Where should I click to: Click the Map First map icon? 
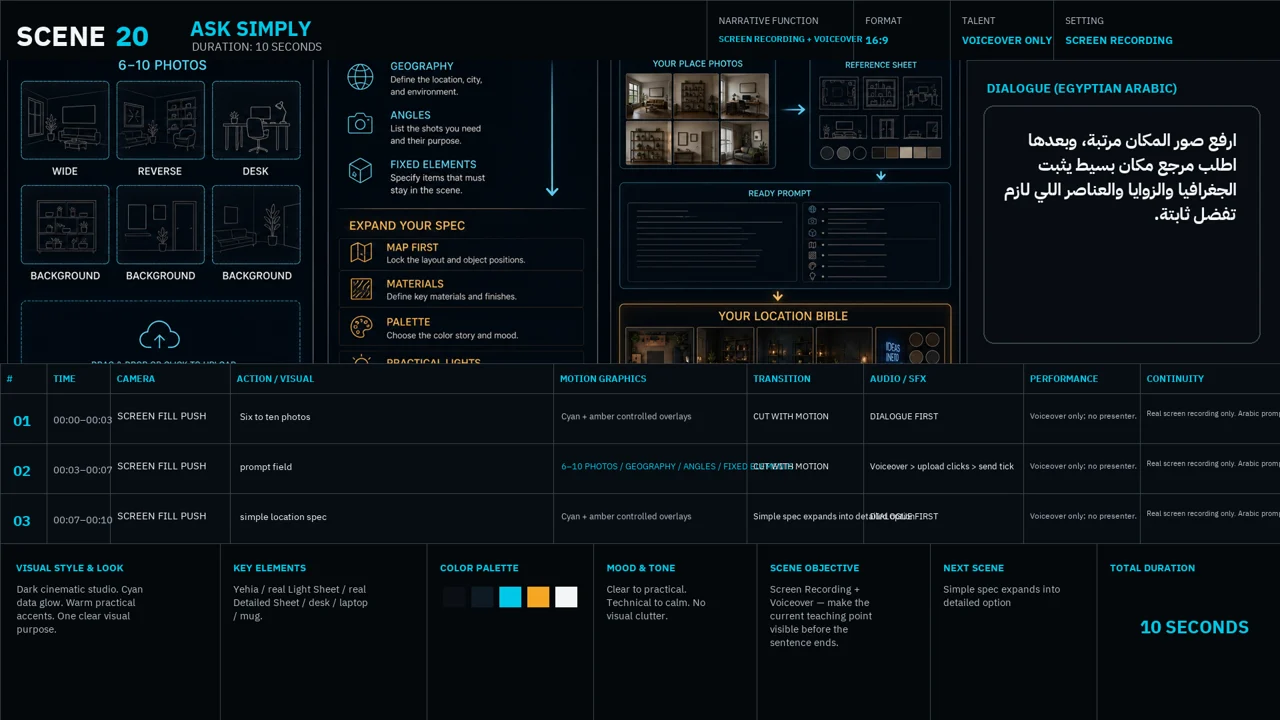point(361,253)
